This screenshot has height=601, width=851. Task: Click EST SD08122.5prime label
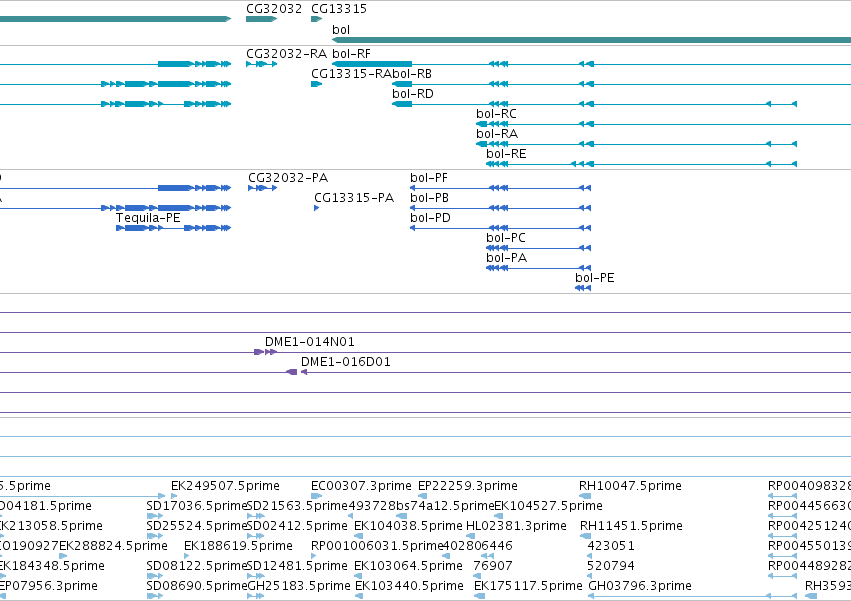[196, 566]
